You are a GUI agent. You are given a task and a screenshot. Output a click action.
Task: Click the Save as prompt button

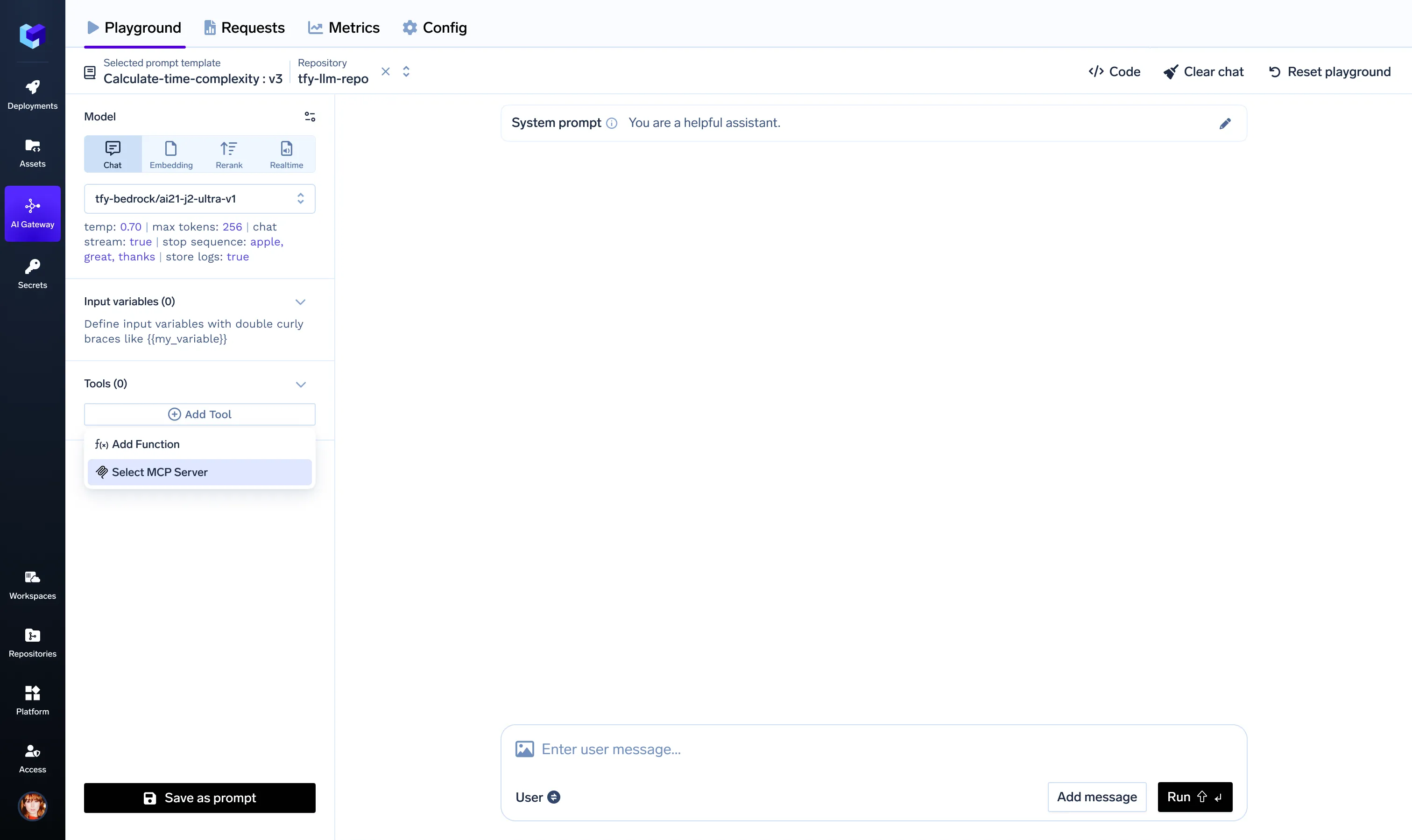[199, 798]
